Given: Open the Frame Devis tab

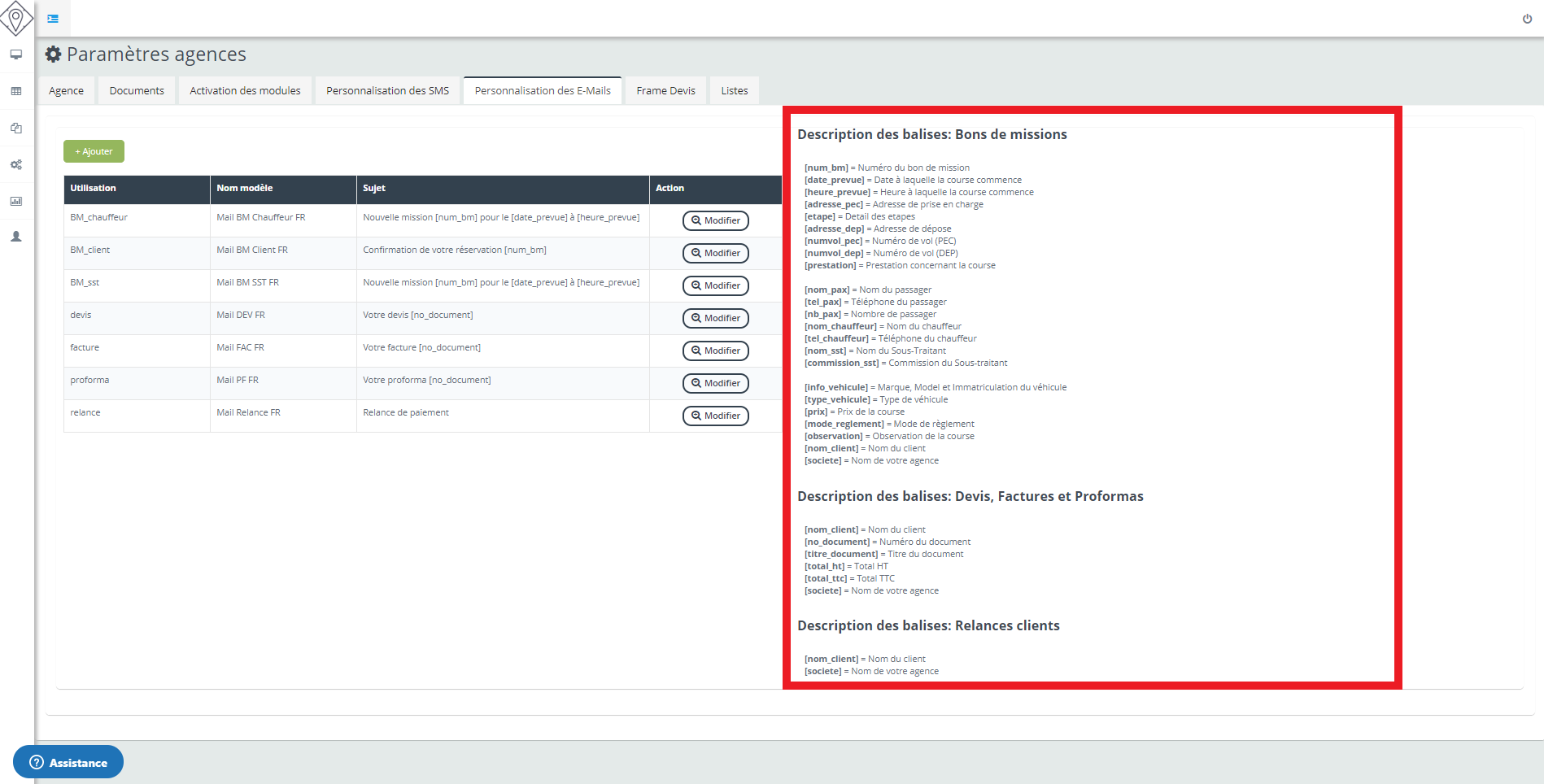Looking at the screenshot, I should pyautogui.click(x=665, y=91).
